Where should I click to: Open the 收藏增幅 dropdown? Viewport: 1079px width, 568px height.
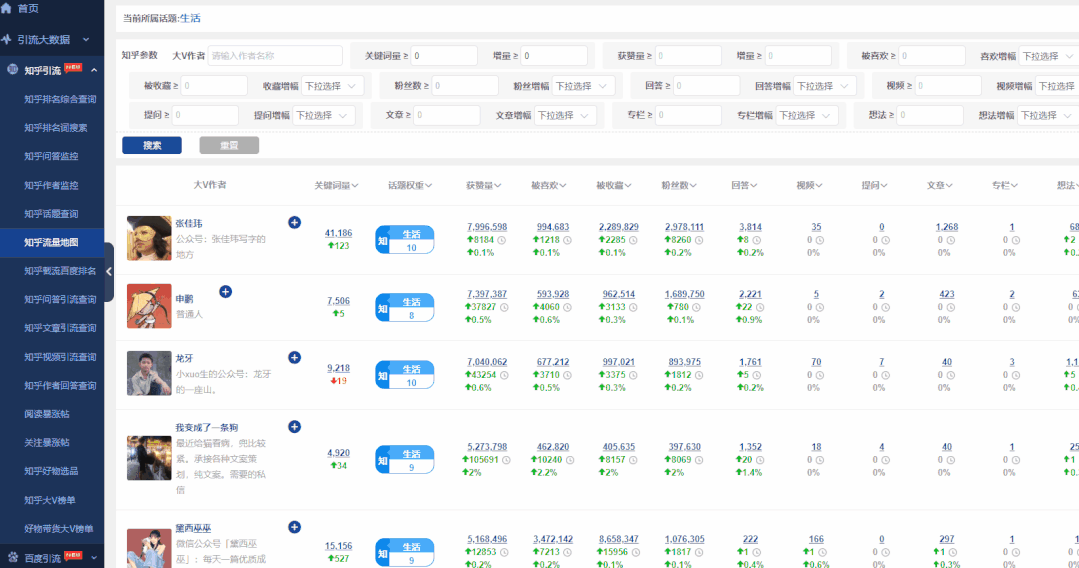click(x=332, y=86)
